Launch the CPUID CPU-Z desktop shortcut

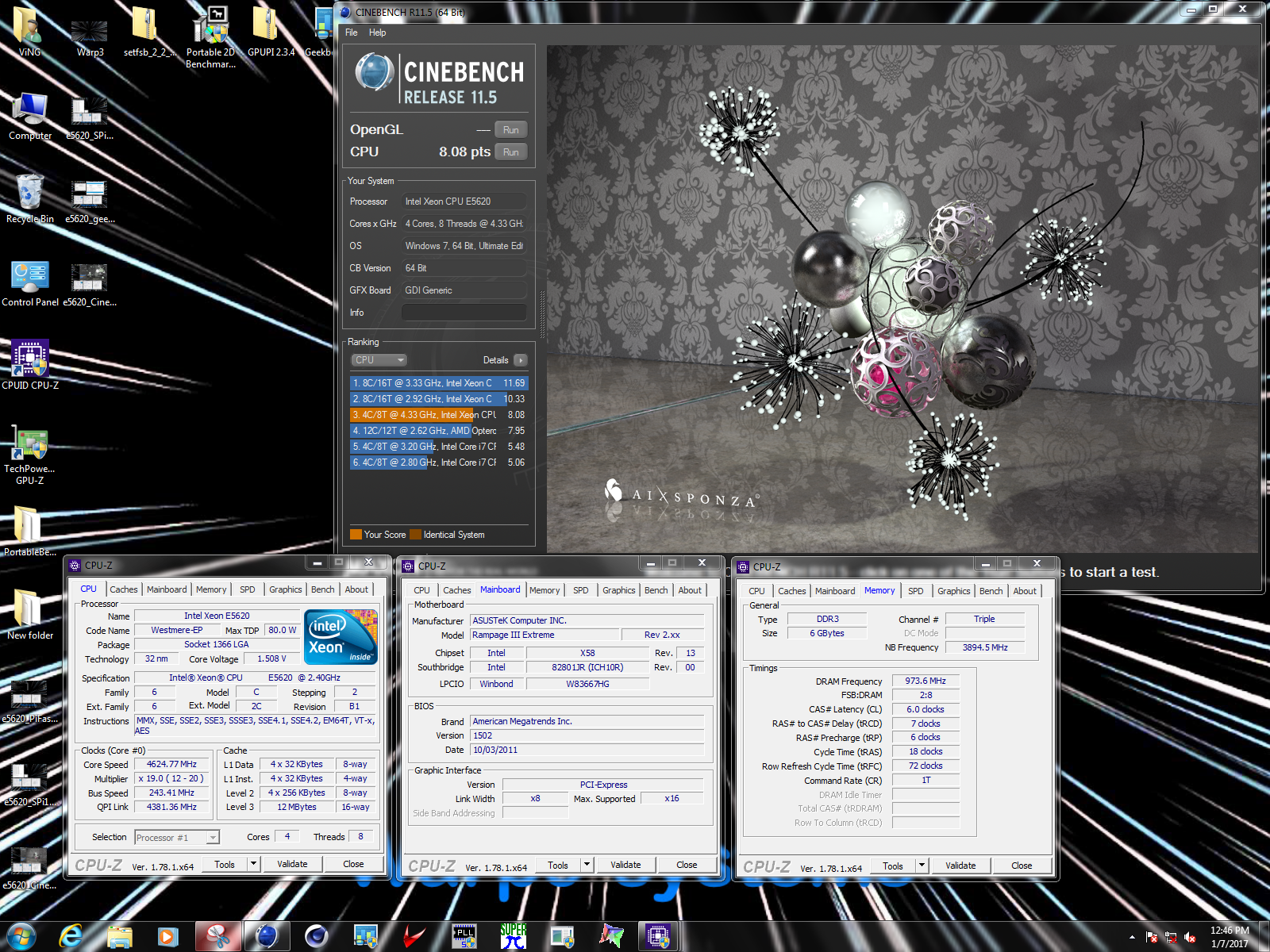tap(30, 365)
